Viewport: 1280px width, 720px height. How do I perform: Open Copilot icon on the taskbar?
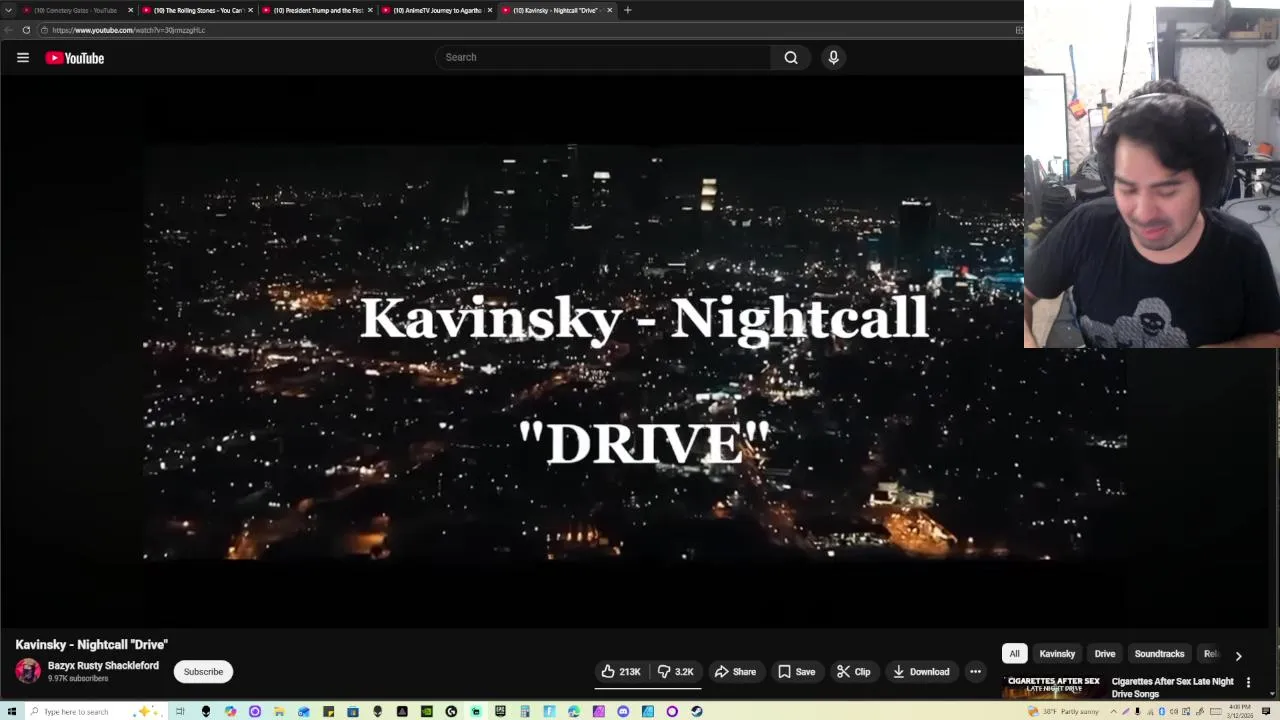tap(231, 711)
